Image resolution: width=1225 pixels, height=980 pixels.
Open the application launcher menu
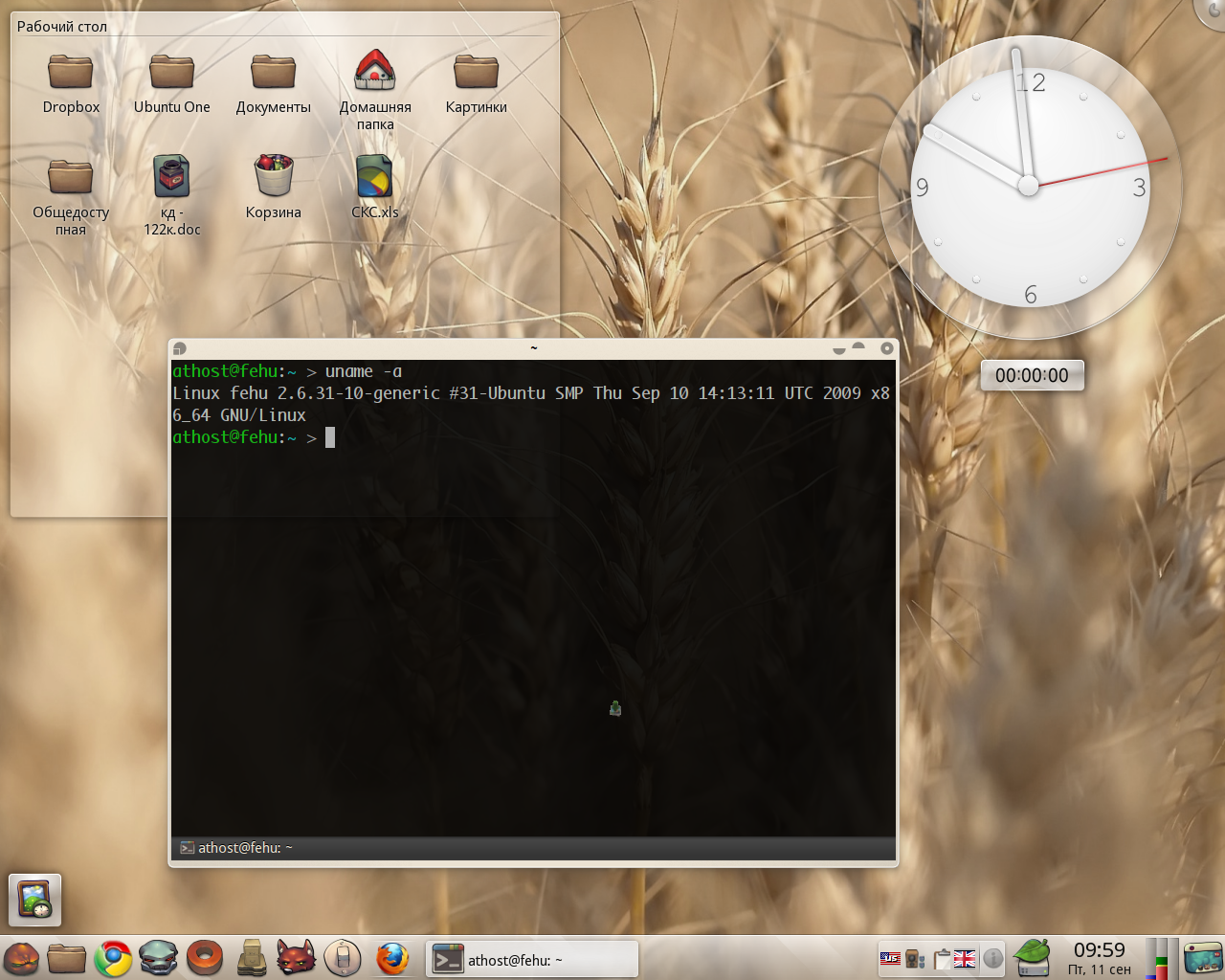point(21,958)
